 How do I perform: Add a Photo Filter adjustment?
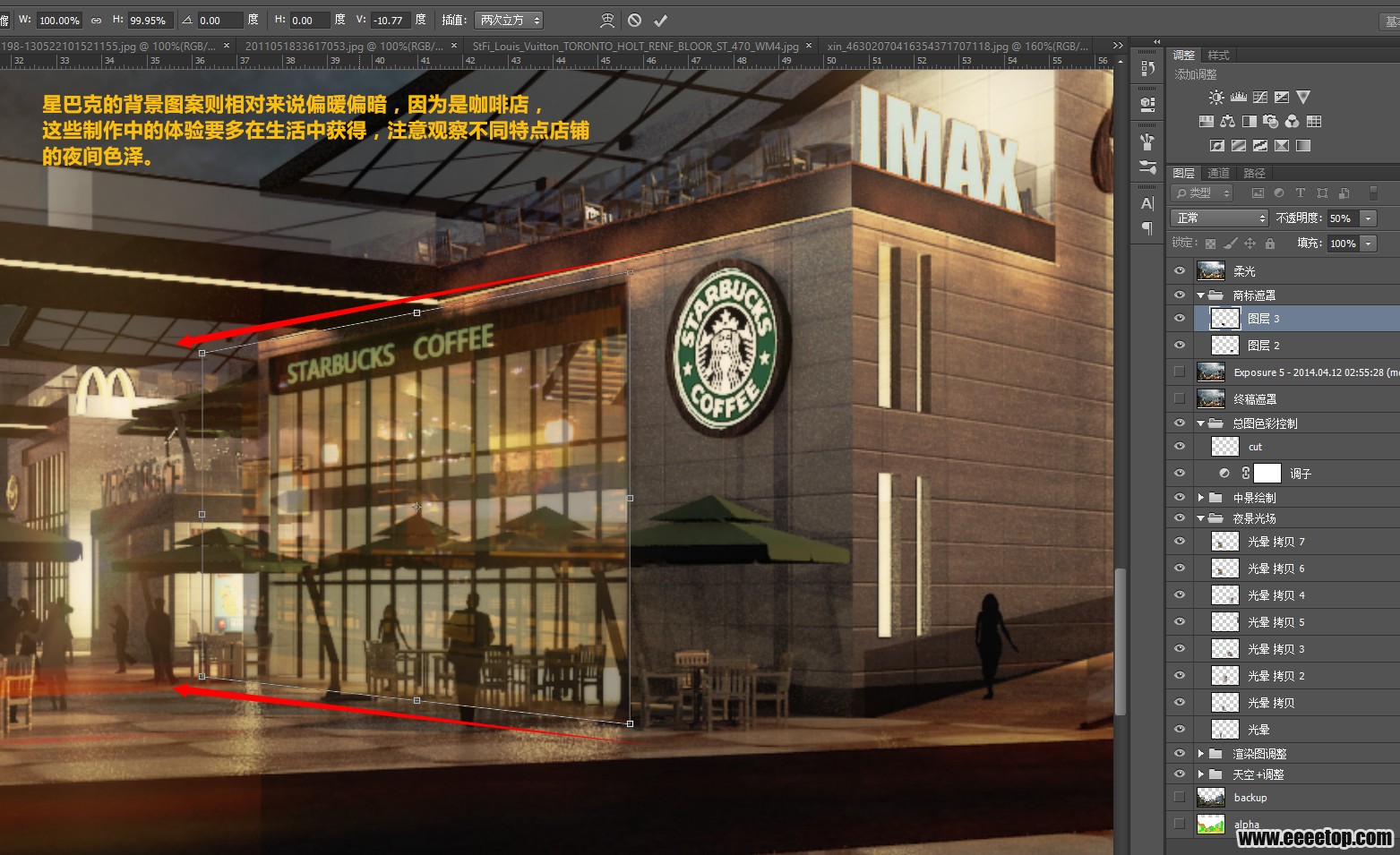click(x=1270, y=121)
